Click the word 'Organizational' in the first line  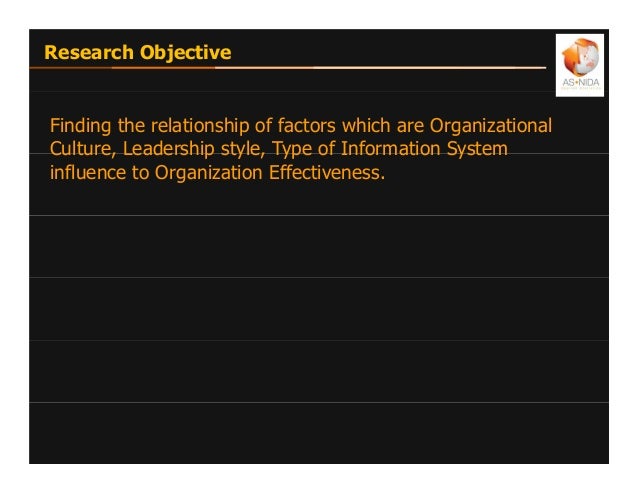point(492,127)
